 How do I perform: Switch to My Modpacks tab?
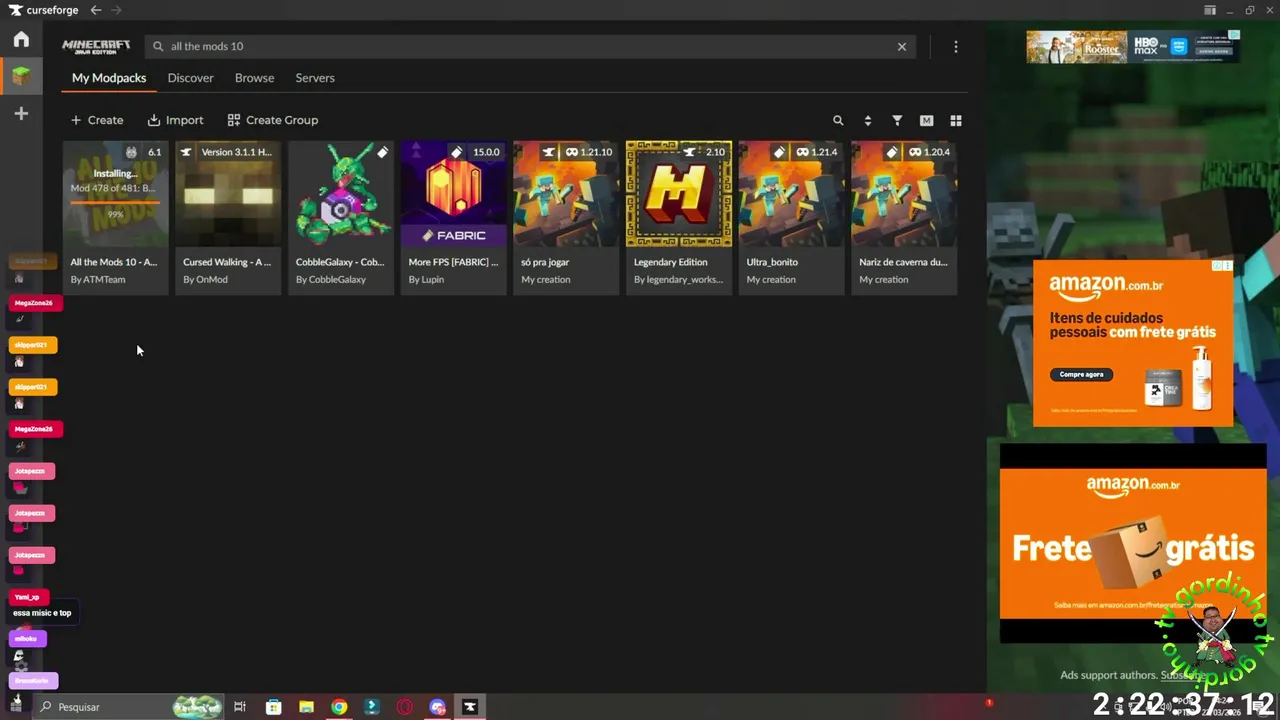point(109,78)
